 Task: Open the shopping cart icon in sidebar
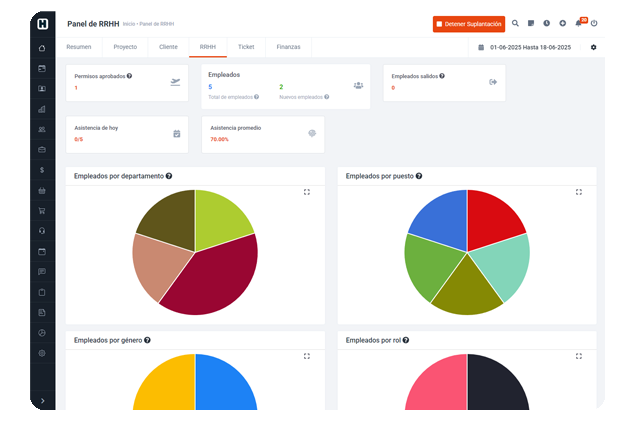42,211
